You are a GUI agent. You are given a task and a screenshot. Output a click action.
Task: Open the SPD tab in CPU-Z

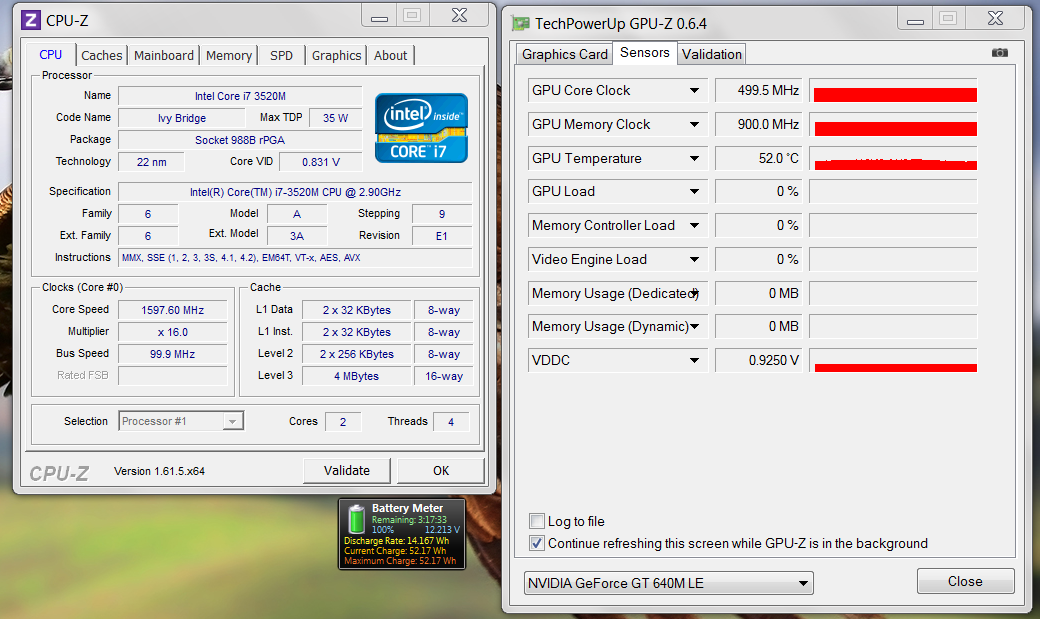(x=281, y=56)
